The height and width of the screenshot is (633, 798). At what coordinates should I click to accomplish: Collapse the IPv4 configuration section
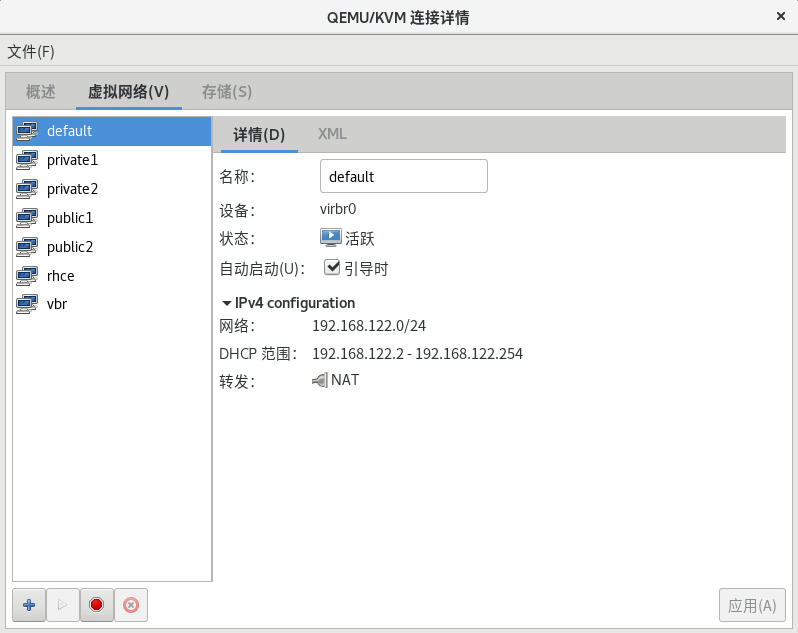click(227, 303)
